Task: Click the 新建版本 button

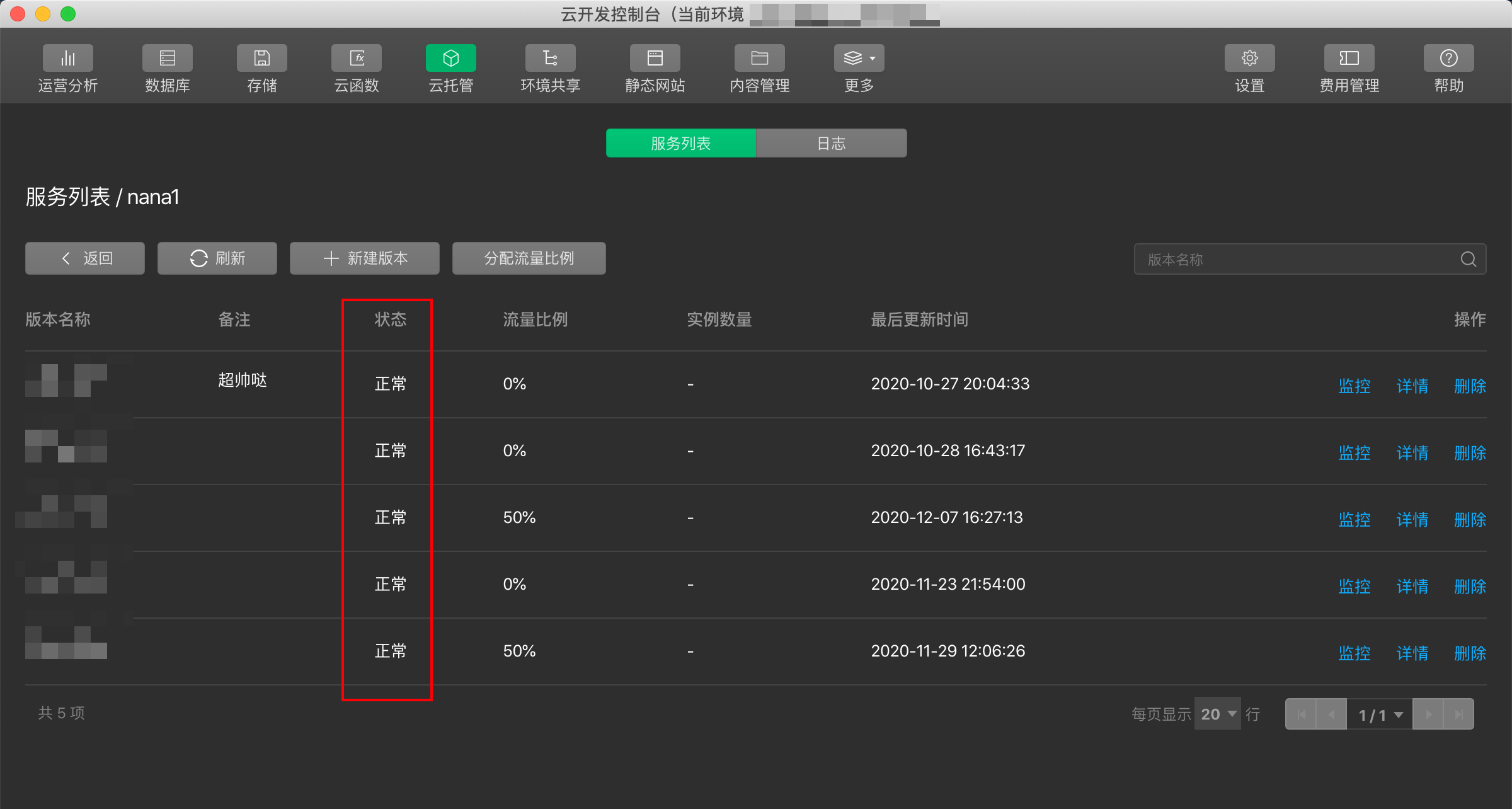Action: click(364, 258)
